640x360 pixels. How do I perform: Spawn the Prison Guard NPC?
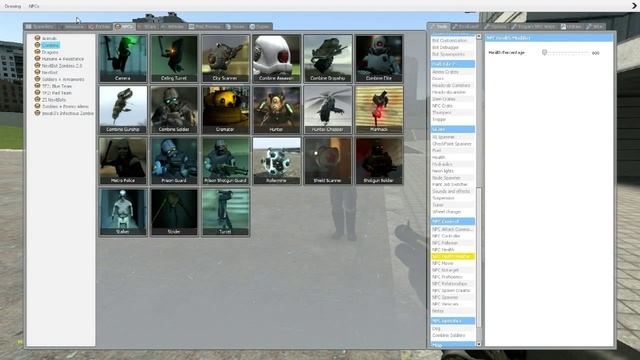(x=174, y=161)
